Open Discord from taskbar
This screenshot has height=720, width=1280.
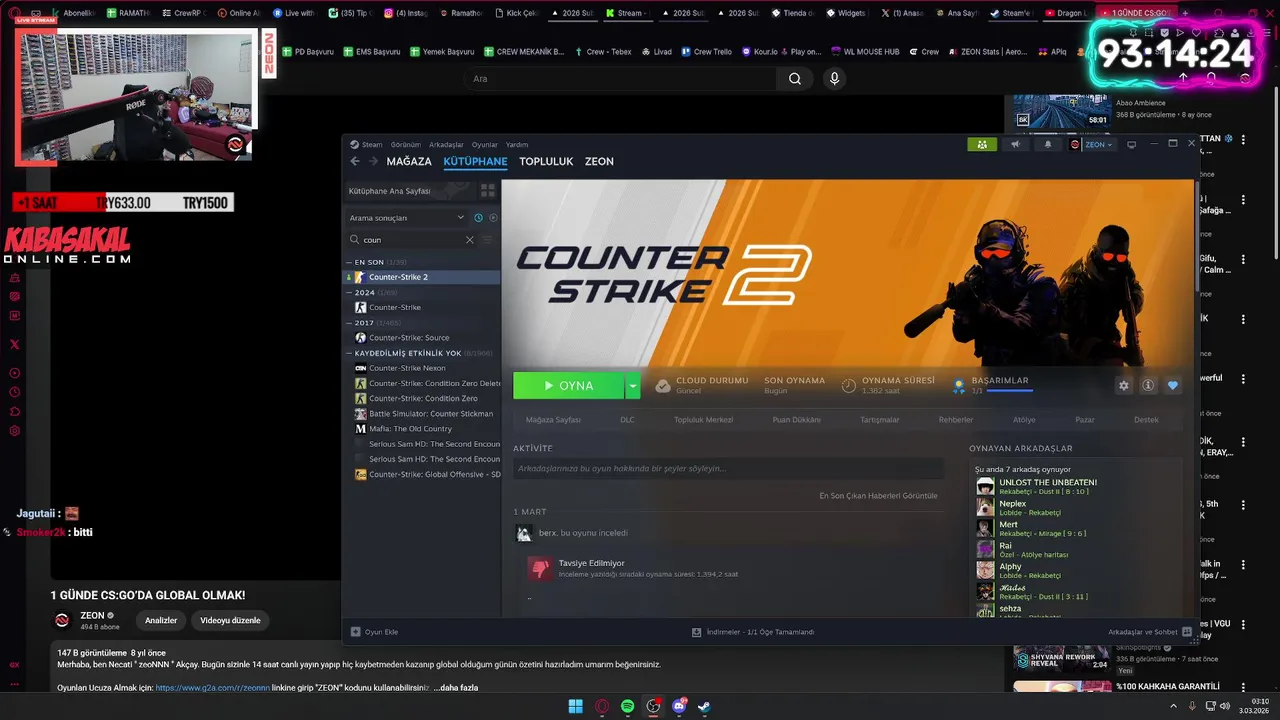point(680,706)
